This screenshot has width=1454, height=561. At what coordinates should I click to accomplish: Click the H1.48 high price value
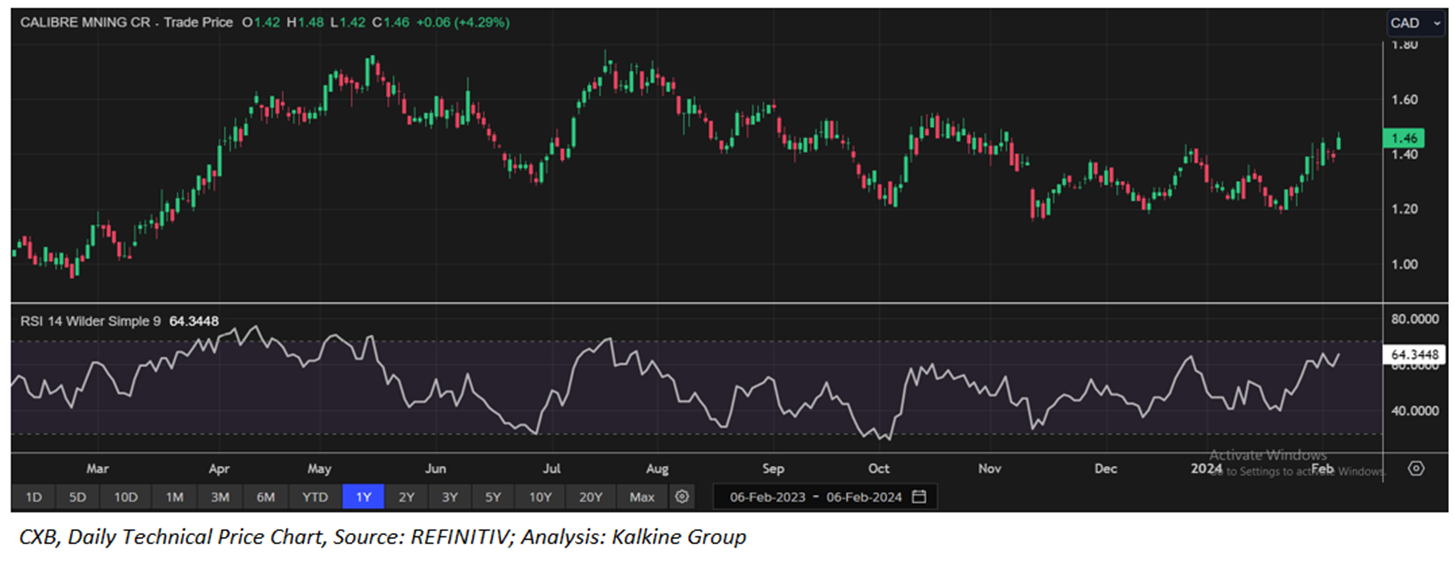tap(303, 22)
